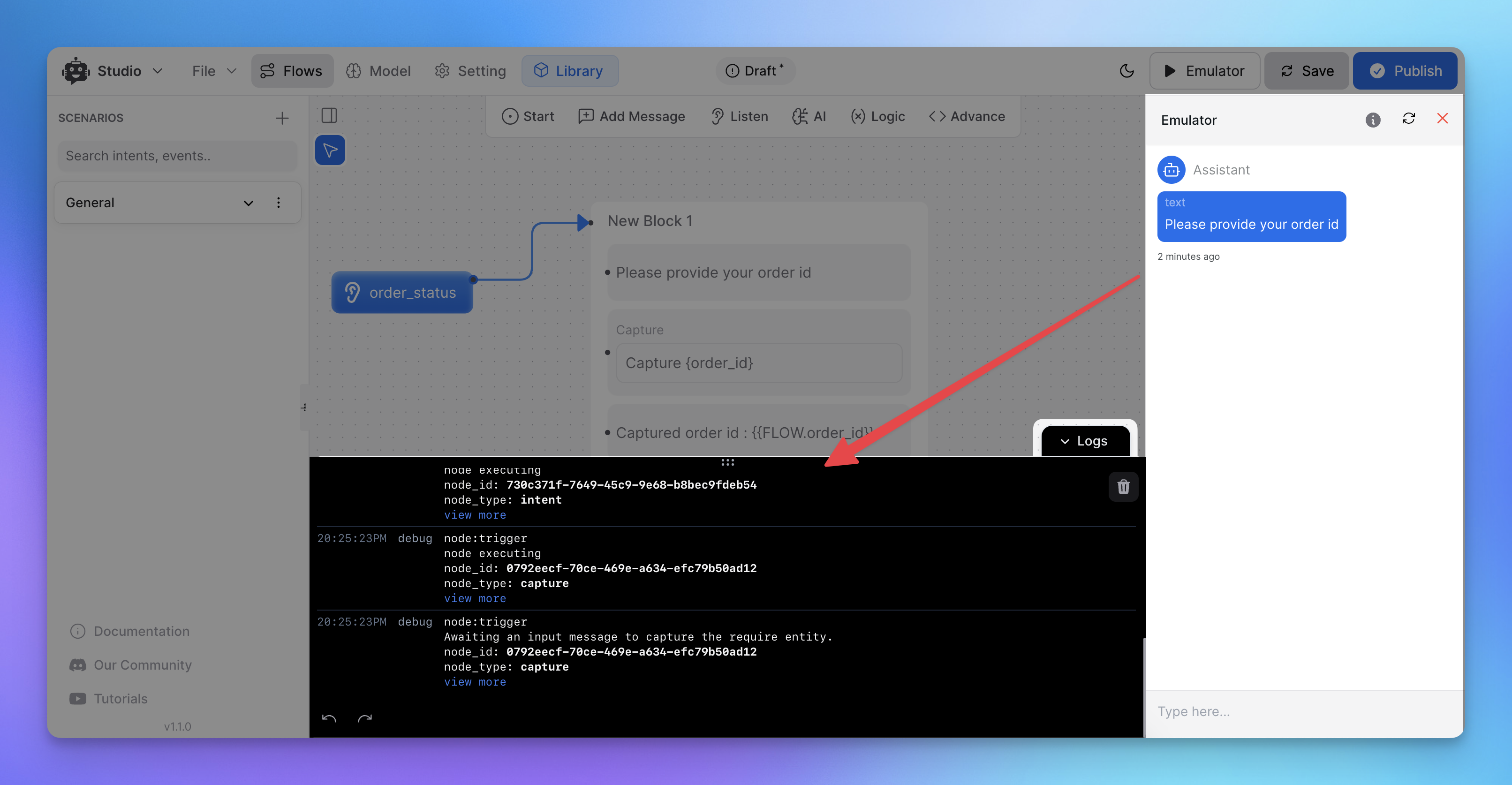Switch to the Flows tab
This screenshot has width=1512, height=785.
pyautogui.click(x=292, y=71)
